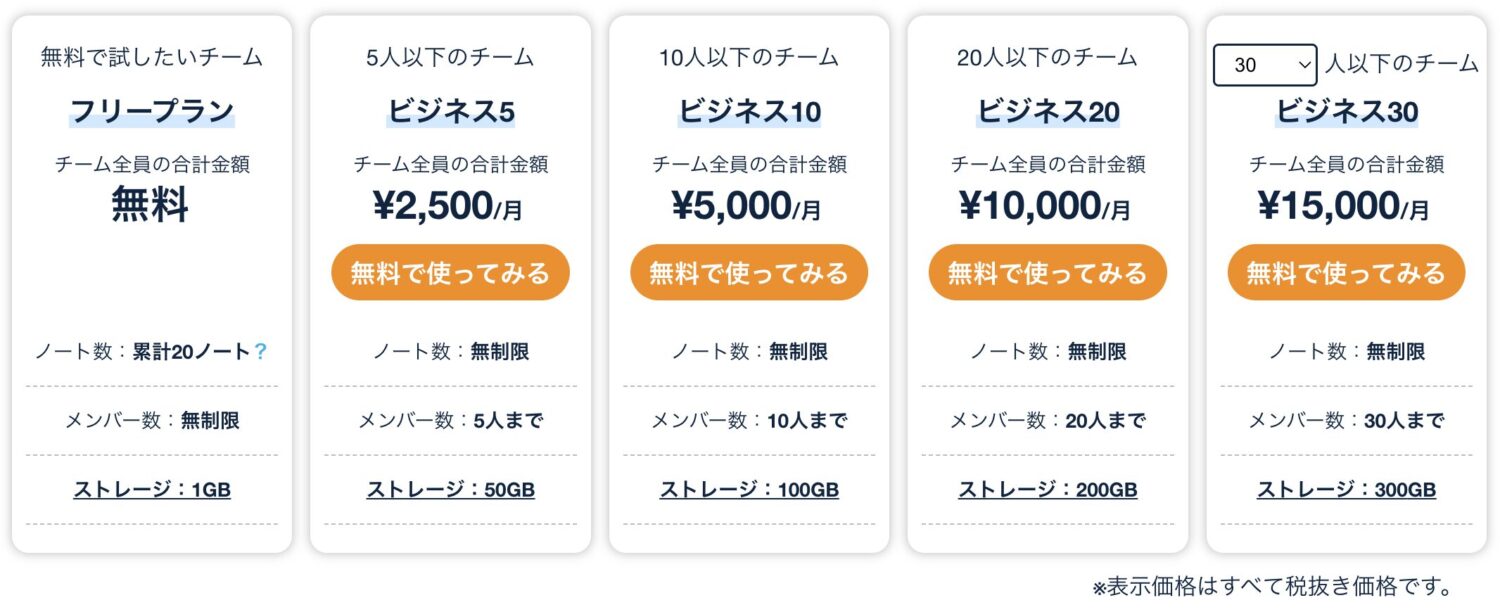Viewport: 1500px width, 612px height.
Task: Open the ストレージ：1GB link
Action: click(151, 489)
